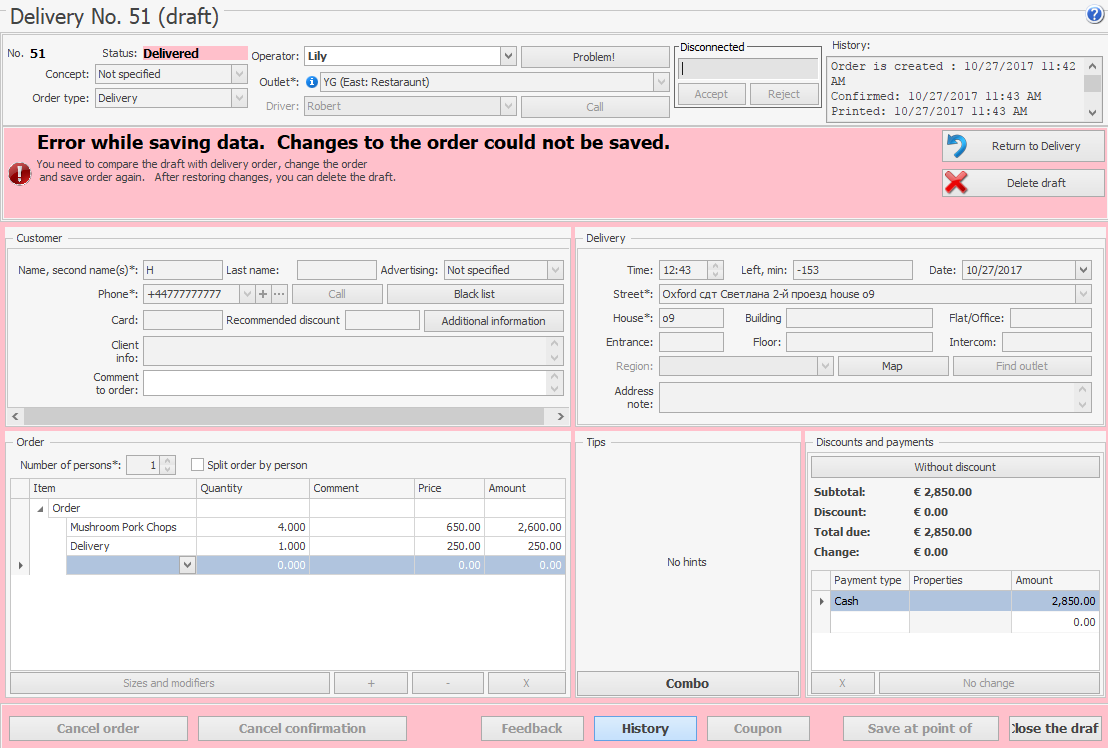
Task: Open the Operator dropdown showing Lily
Action: [508, 57]
